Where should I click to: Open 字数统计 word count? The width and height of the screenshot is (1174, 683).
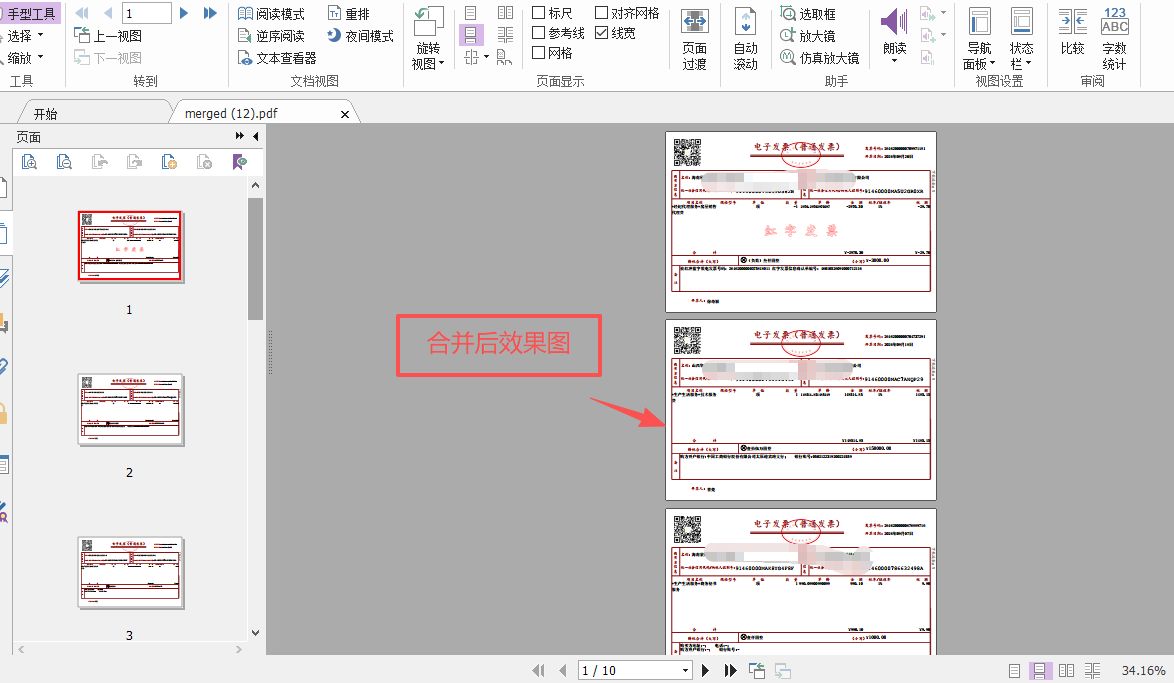click(1114, 39)
